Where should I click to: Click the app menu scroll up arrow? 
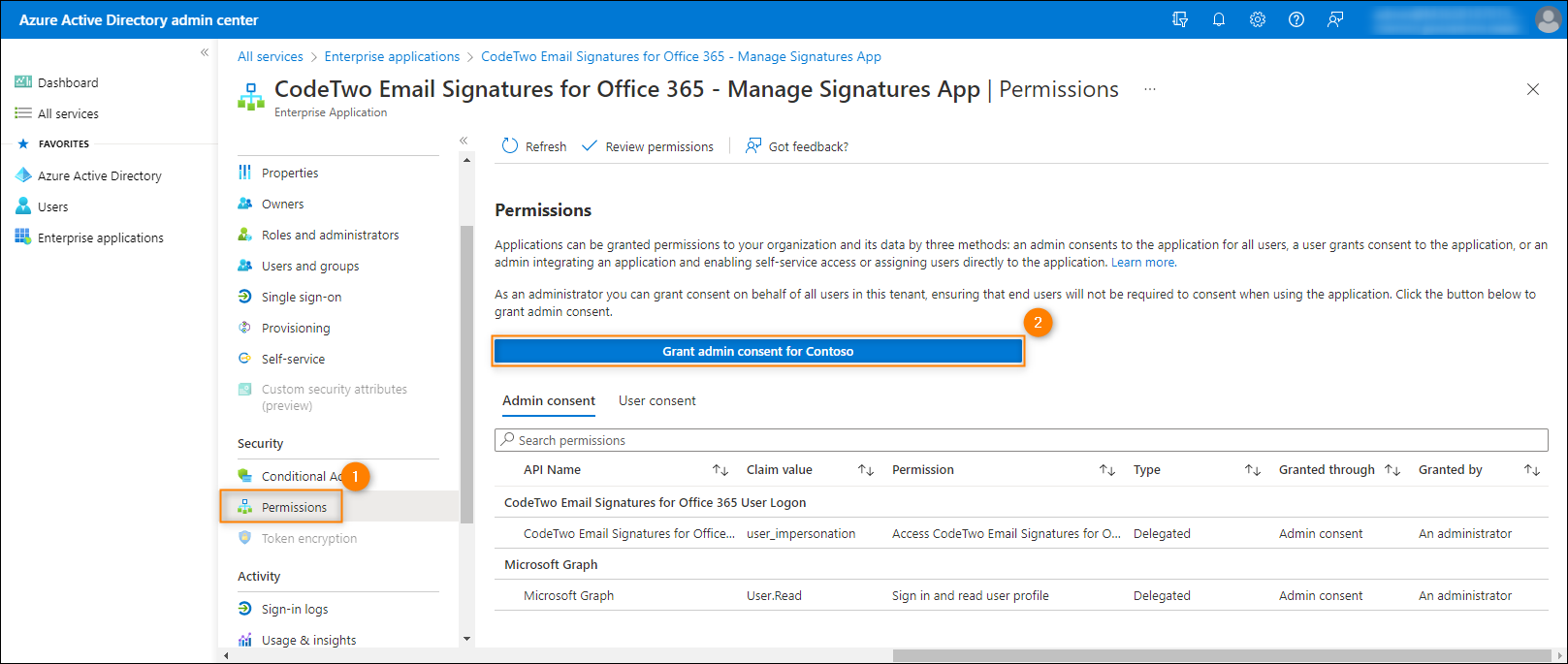[466, 160]
